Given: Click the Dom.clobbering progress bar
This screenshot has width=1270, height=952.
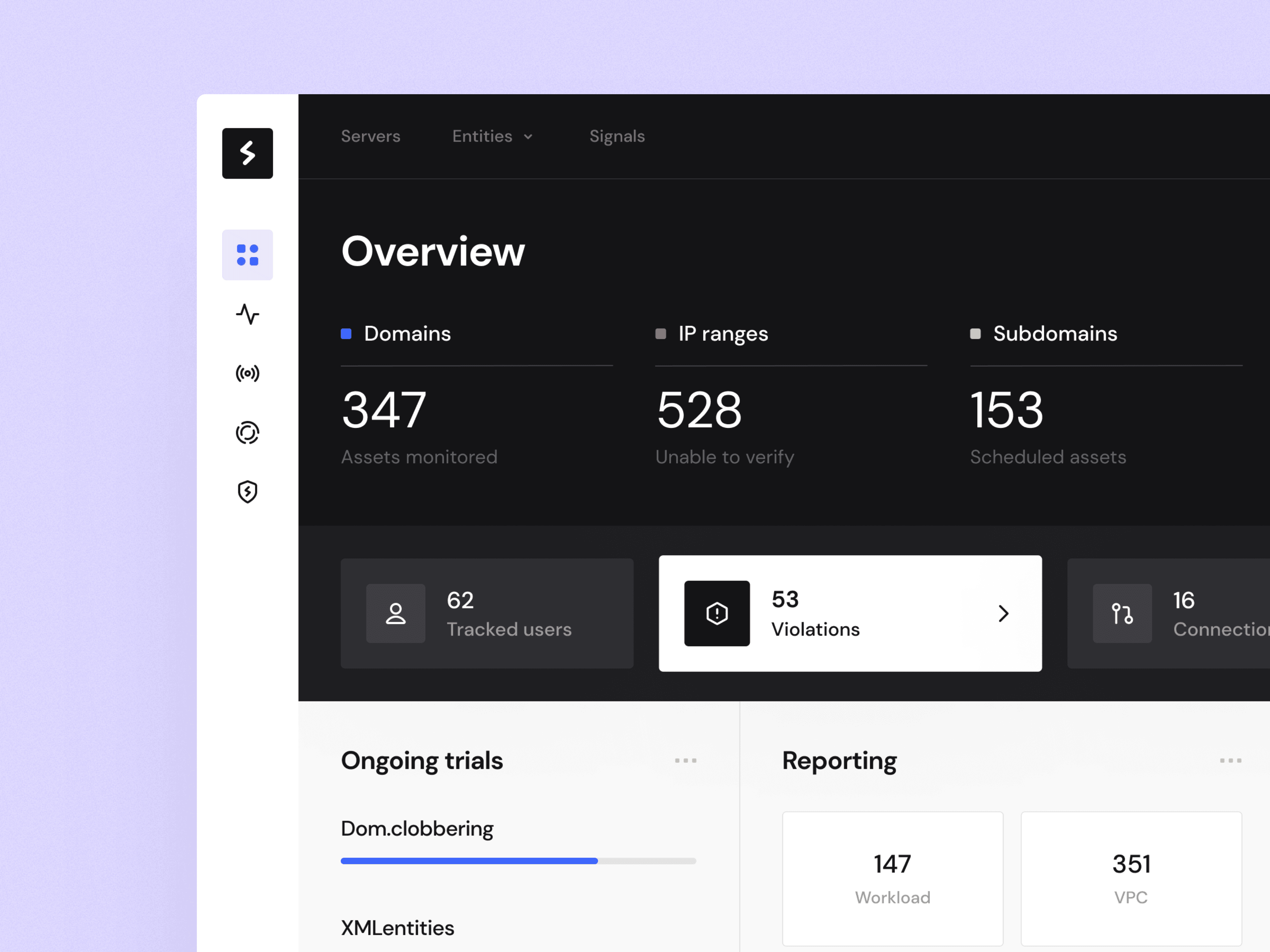Looking at the screenshot, I should click(x=519, y=861).
